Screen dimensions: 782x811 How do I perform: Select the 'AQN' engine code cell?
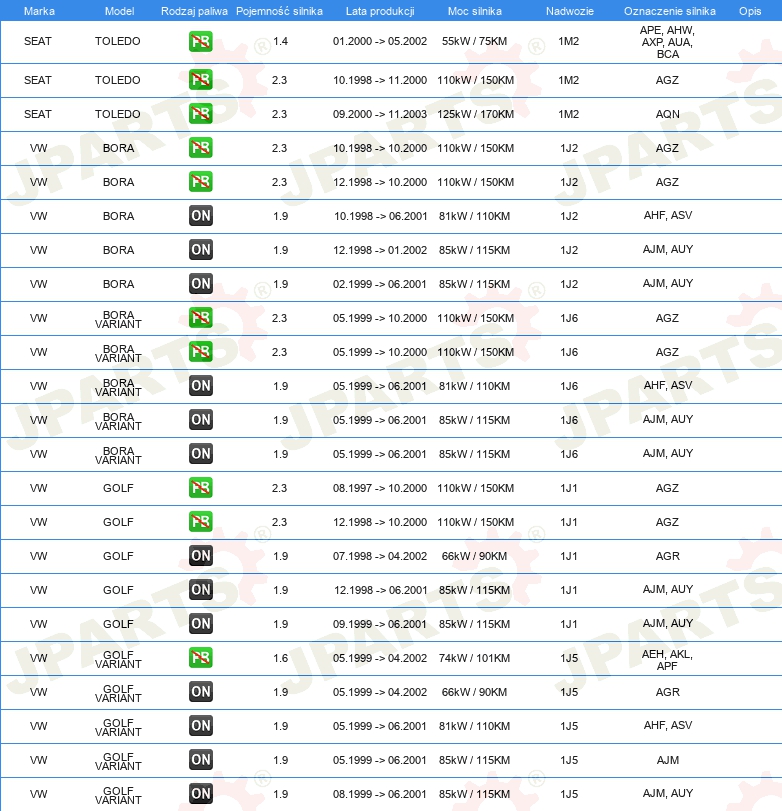point(668,114)
